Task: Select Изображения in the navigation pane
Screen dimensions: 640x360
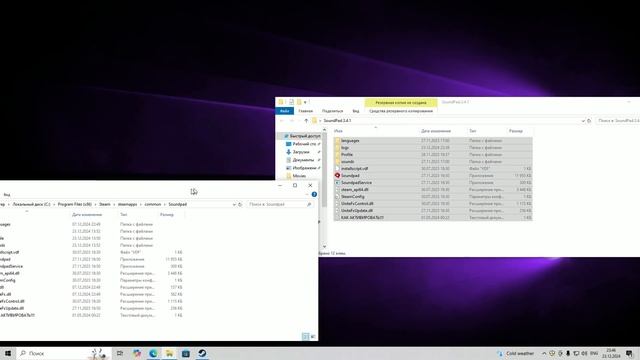Action: coord(304,168)
